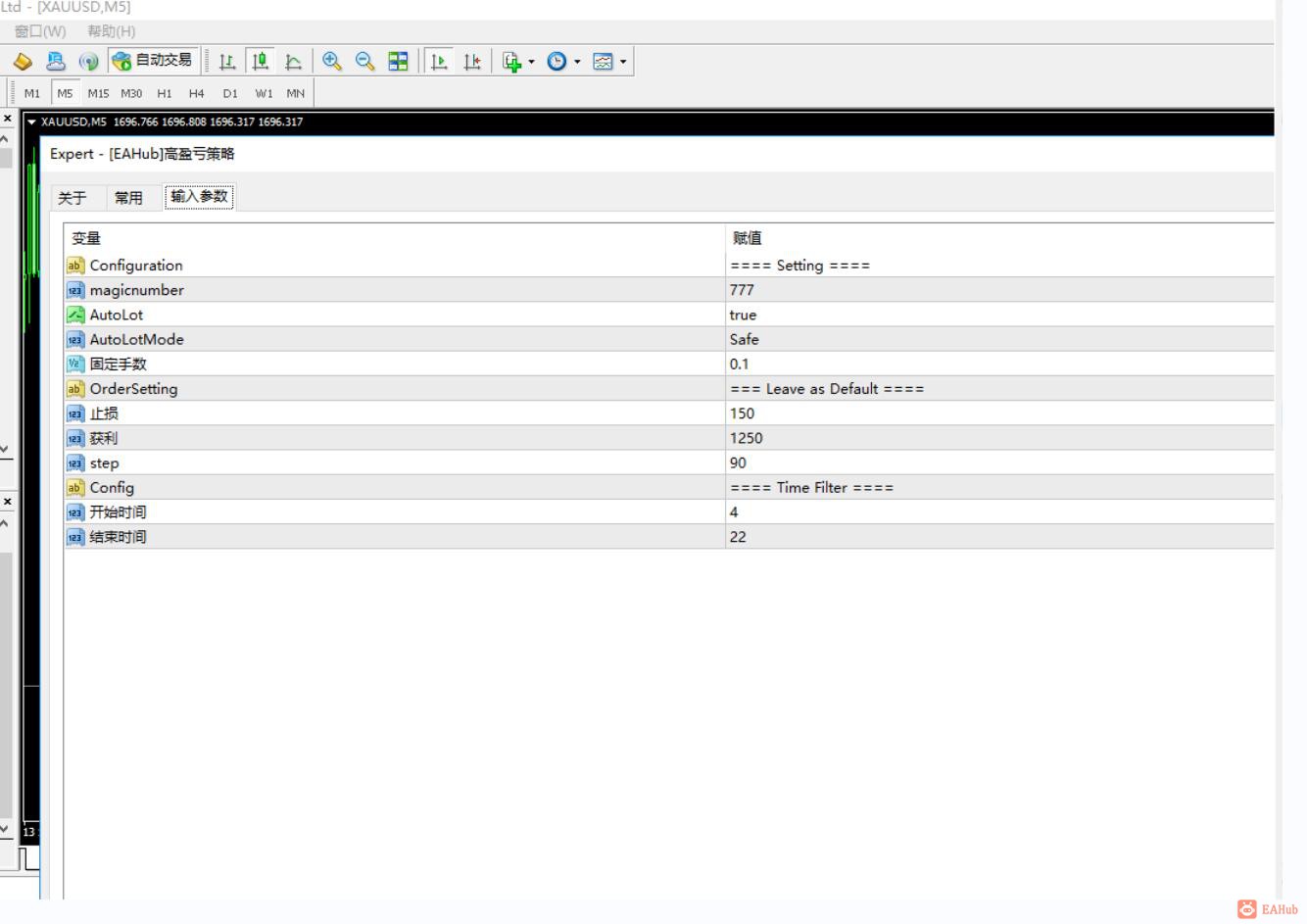Click upper left panel scroll-up arrow
1307x924 pixels.
(x=5, y=138)
